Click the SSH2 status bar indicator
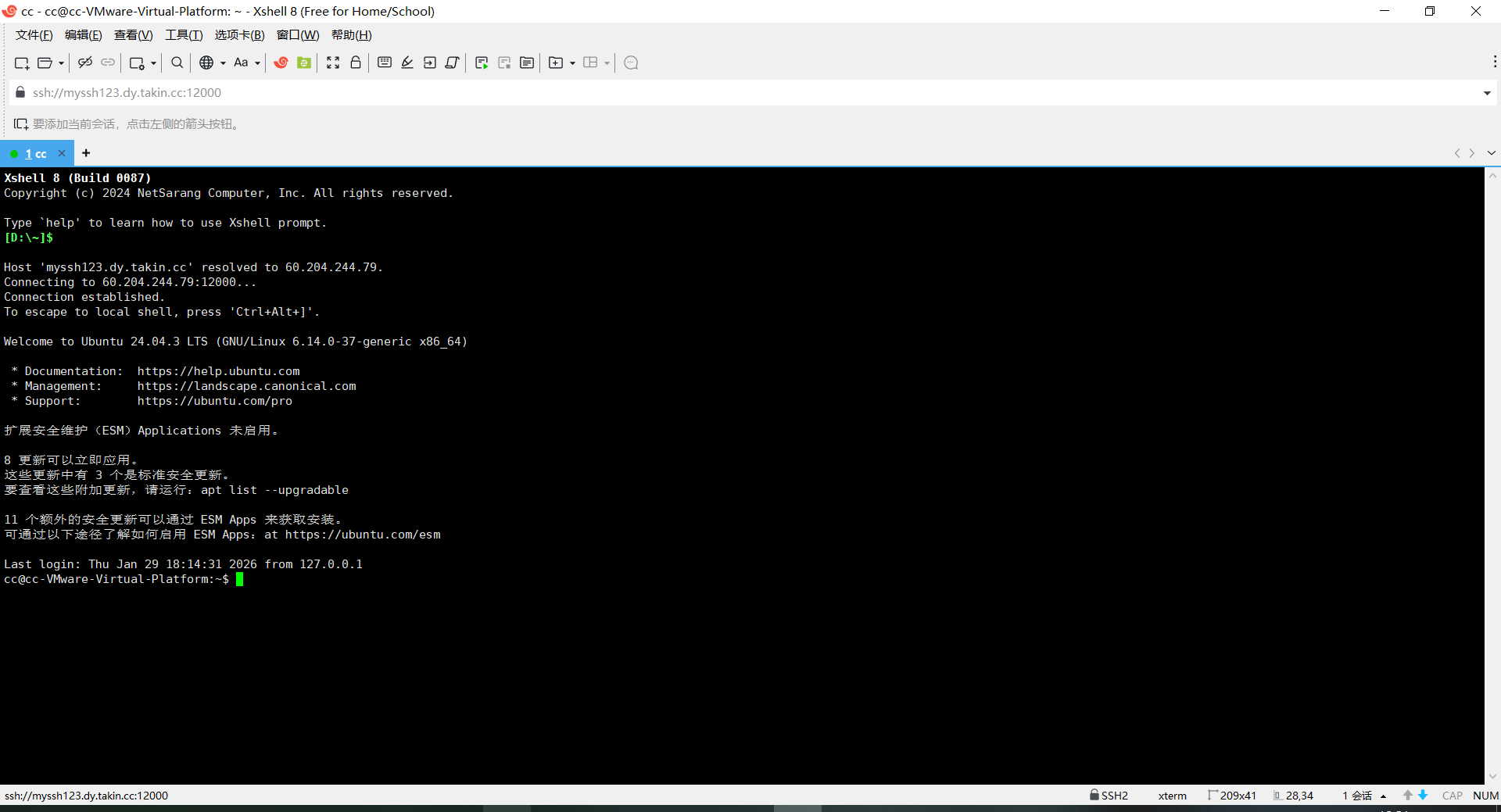1501x812 pixels. click(x=1109, y=796)
